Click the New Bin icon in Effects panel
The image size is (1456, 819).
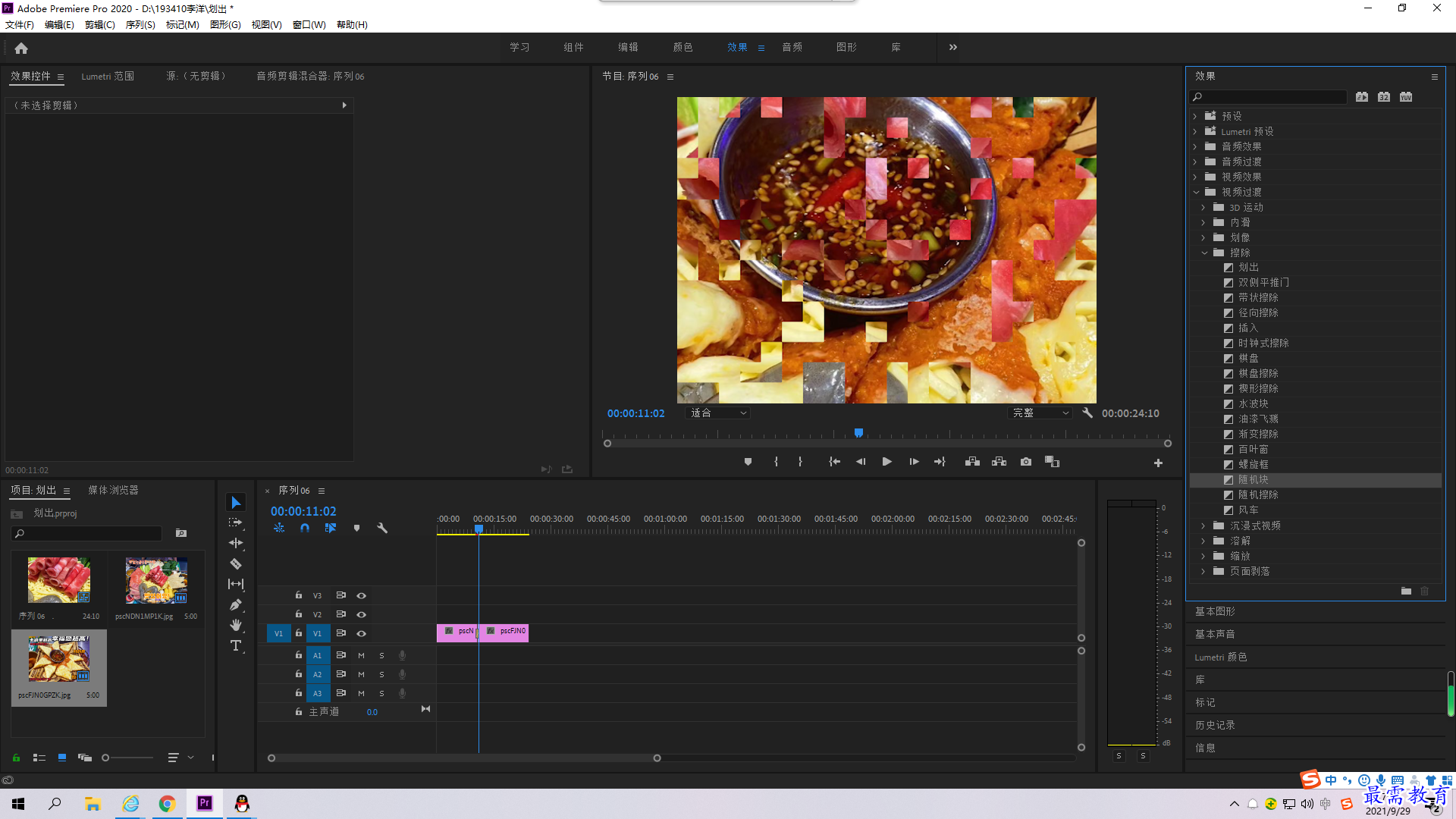(1406, 591)
